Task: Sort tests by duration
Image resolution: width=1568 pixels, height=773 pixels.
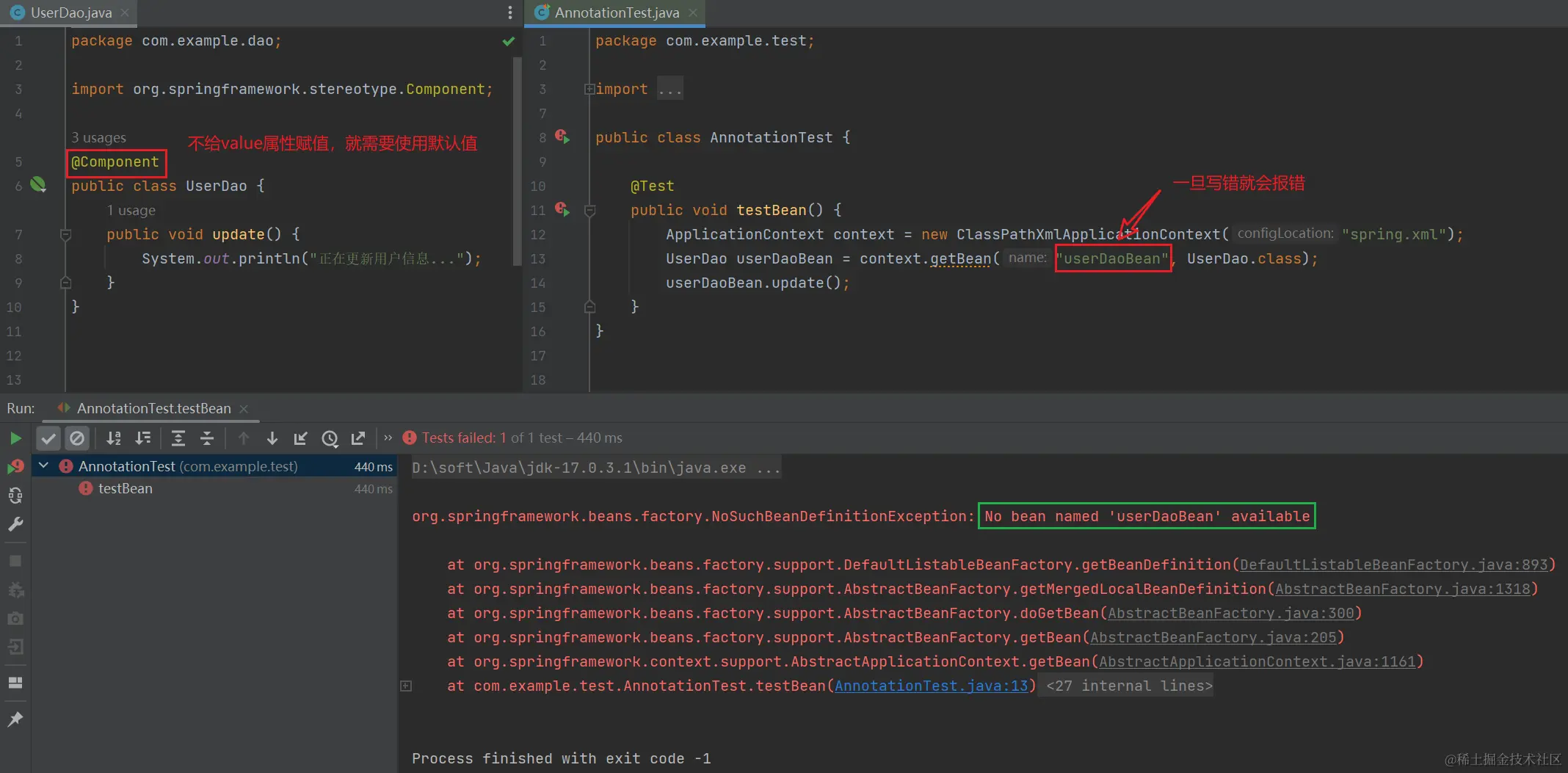Action: coord(143,438)
